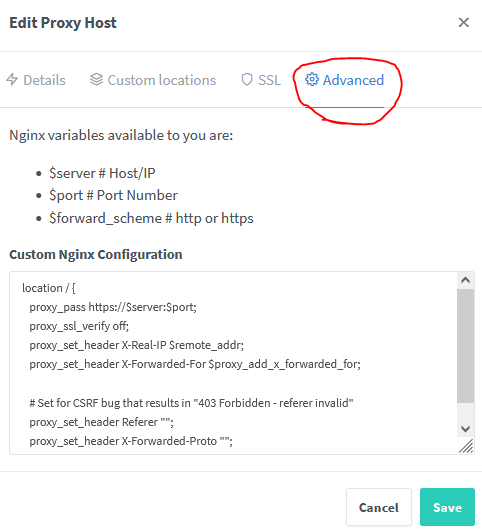Cancel editing the proxy host
The image size is (482, 532).
click(x=379, y=507)
